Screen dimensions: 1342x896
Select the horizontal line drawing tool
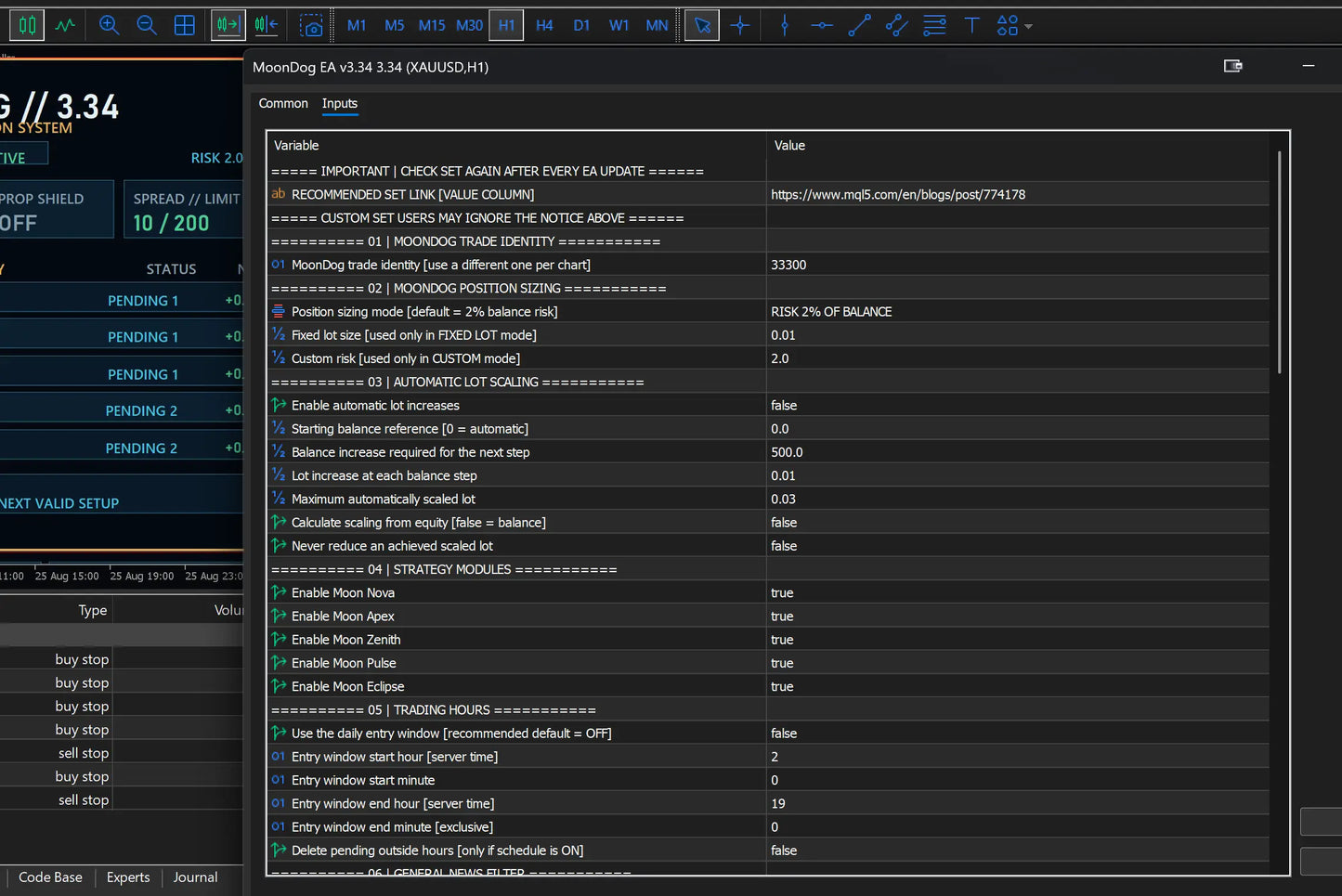tap(822, 25)
